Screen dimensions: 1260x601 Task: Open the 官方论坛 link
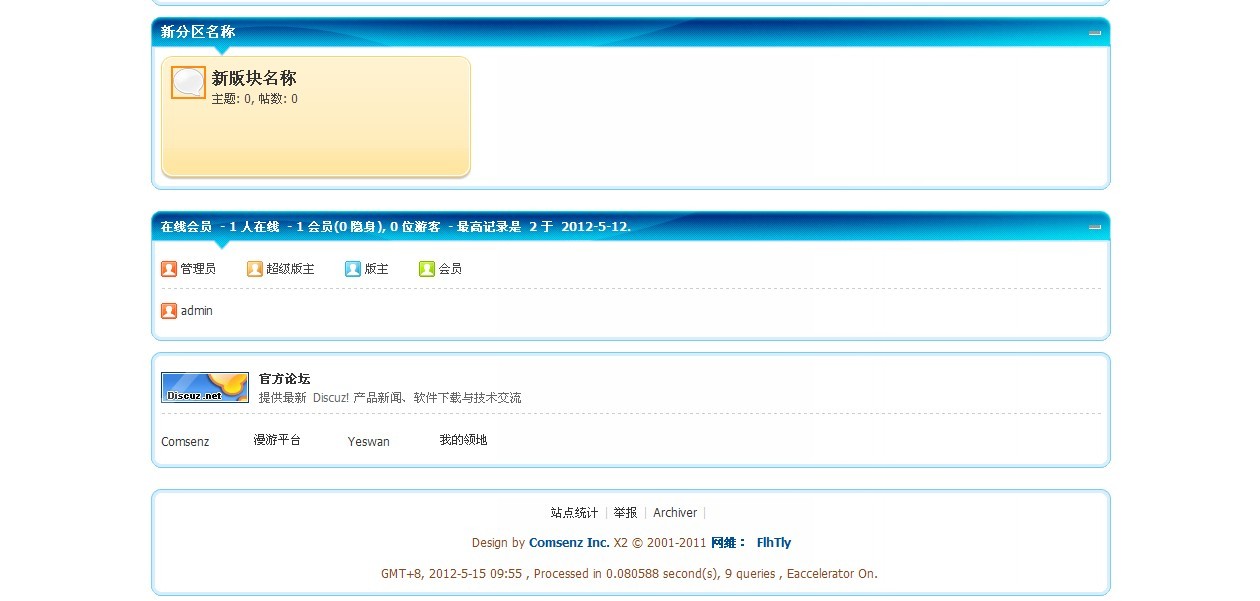pyautogui.click(x=285, y=379)
